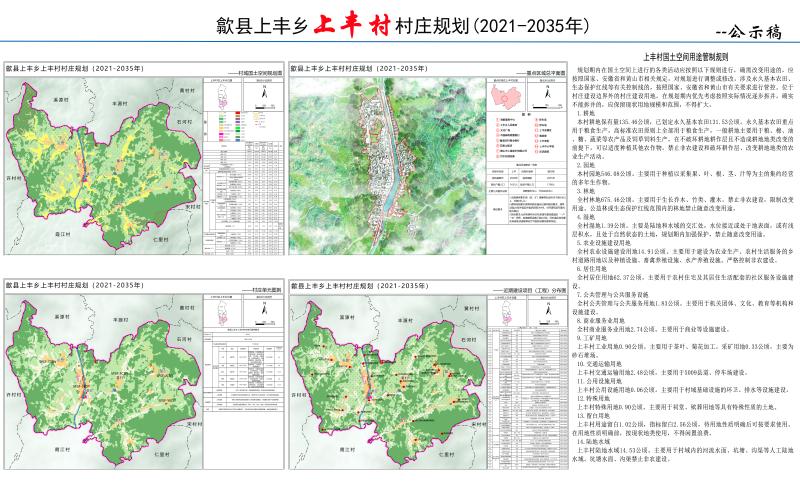Click the red 上丰村 text in the main title
Image resolution: width=800 pixels, height=496 pixels.
[350, 26]
